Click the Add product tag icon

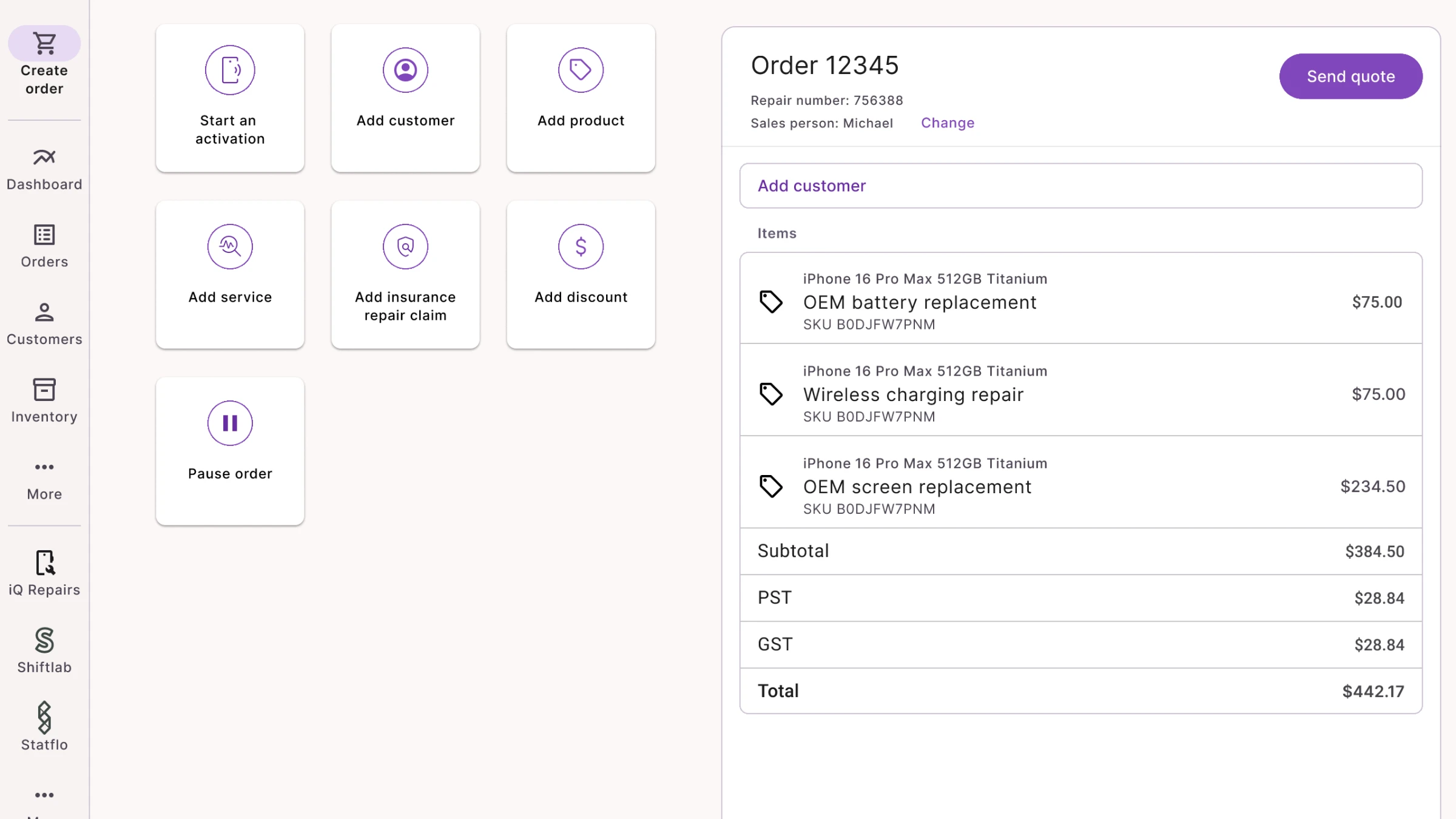(581, 70)
